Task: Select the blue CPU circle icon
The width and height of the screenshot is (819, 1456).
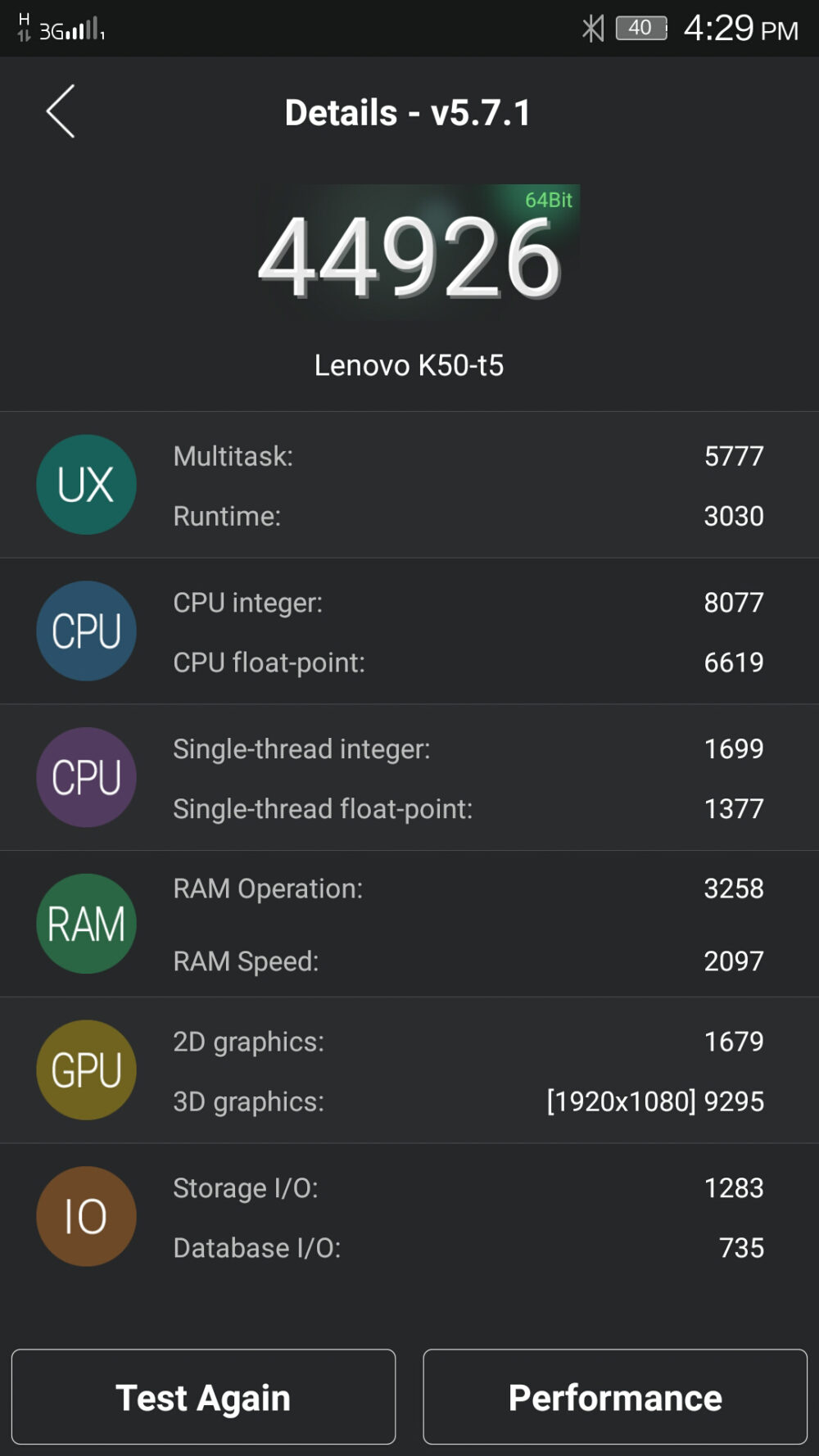Action: [x=86, y=631]
